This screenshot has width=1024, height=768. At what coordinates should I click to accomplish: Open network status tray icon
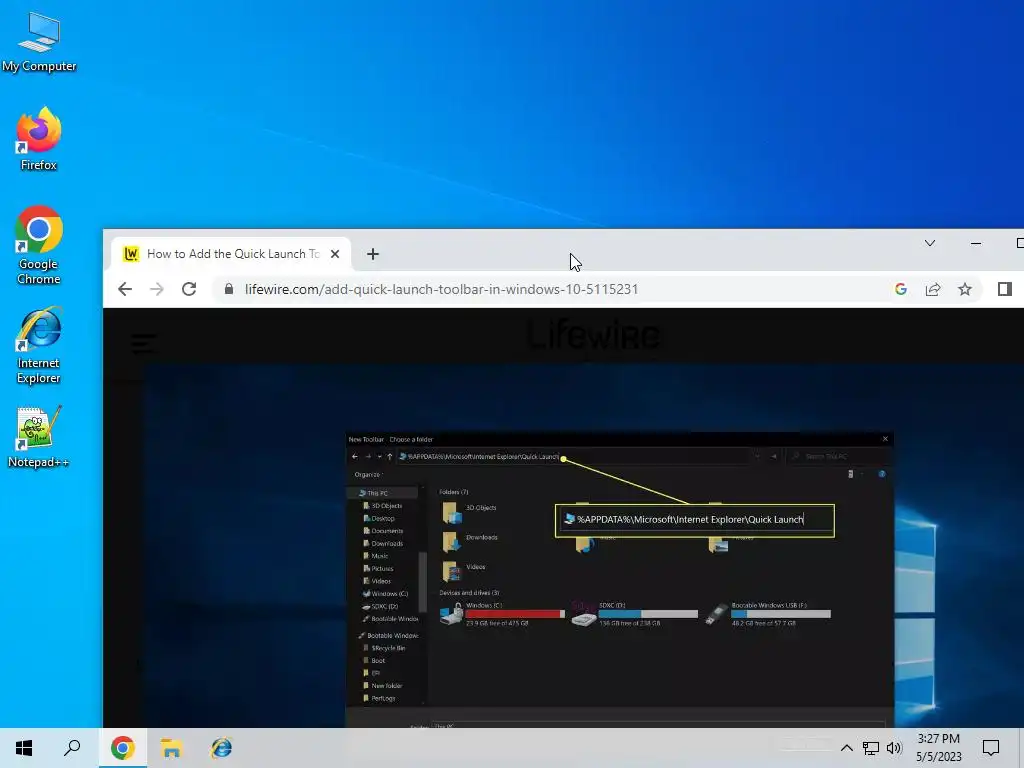click(x=871, y=748)
